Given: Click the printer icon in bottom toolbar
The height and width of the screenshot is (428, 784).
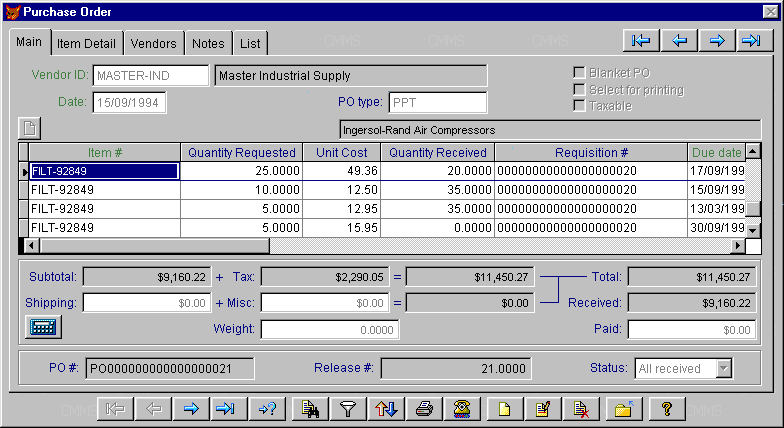Looking at the screenshot, I should coord(424,408).
